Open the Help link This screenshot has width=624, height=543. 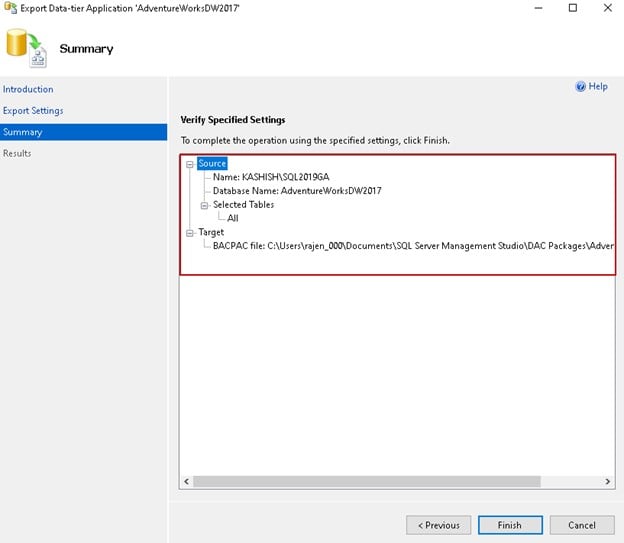point(598,87)
